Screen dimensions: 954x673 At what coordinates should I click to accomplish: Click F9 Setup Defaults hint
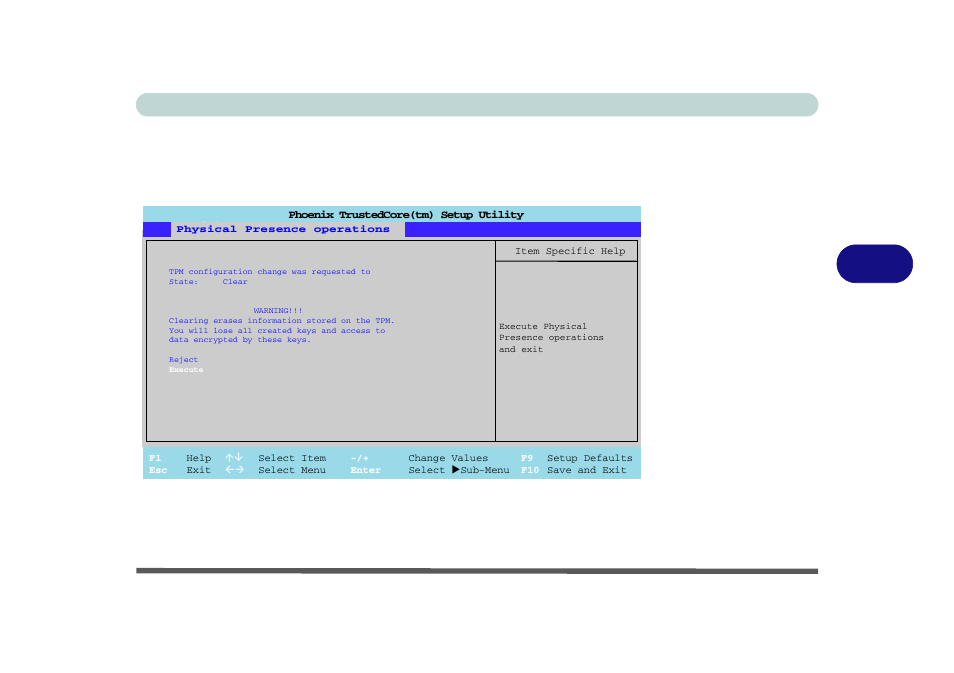[576, 458]
